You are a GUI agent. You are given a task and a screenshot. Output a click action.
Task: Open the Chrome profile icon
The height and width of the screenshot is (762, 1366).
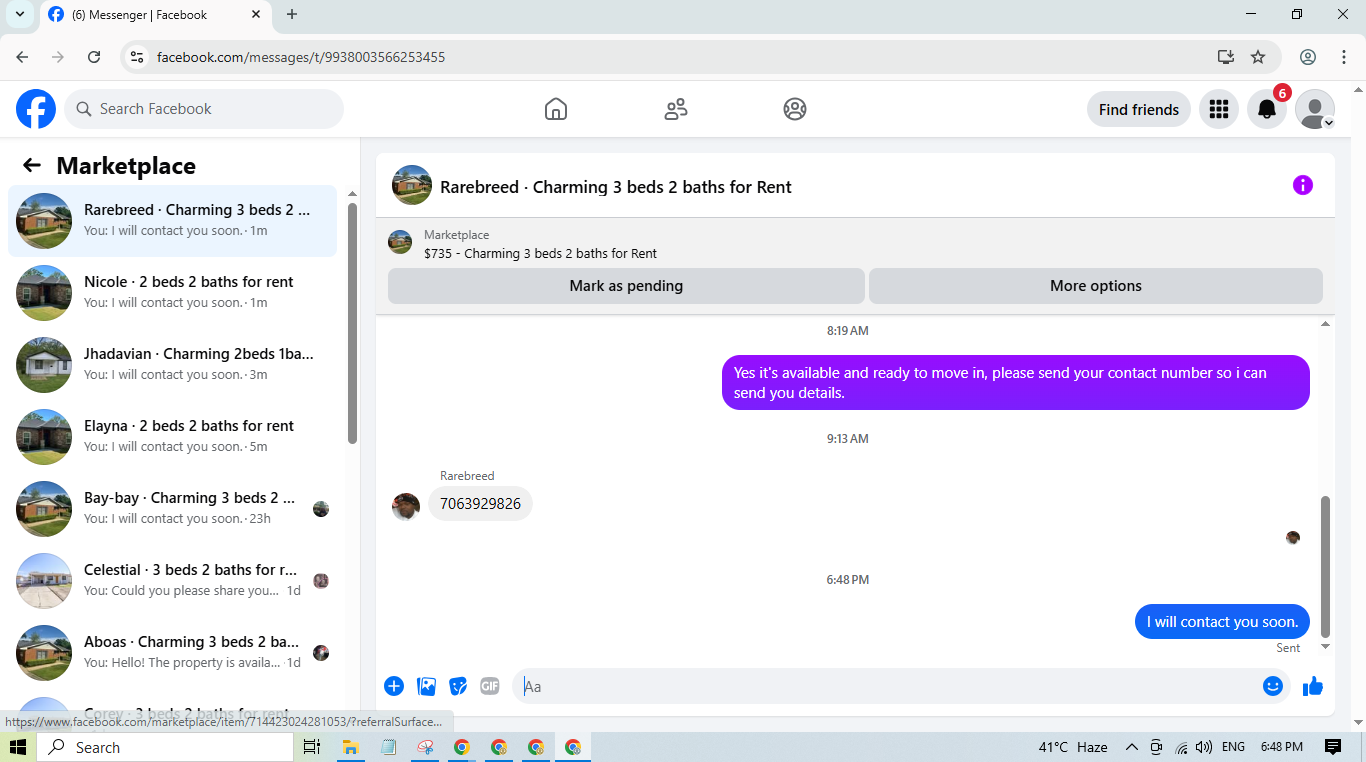1308,57
